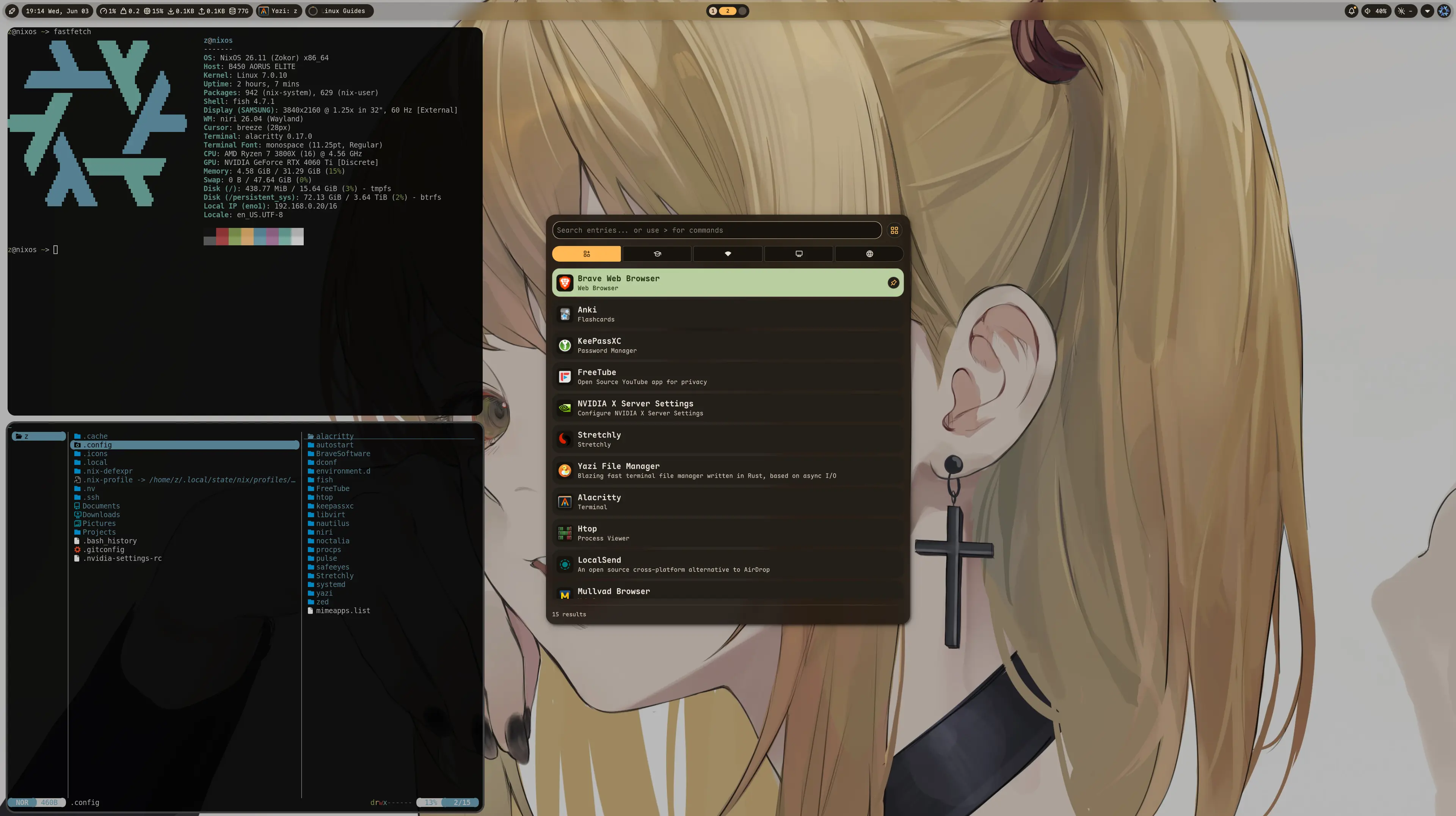Viewport: 1456px width, 816px height.
Task: Launch the Htop Process Viewer entry
Action: pyautogui.click(x=728, y=533)
